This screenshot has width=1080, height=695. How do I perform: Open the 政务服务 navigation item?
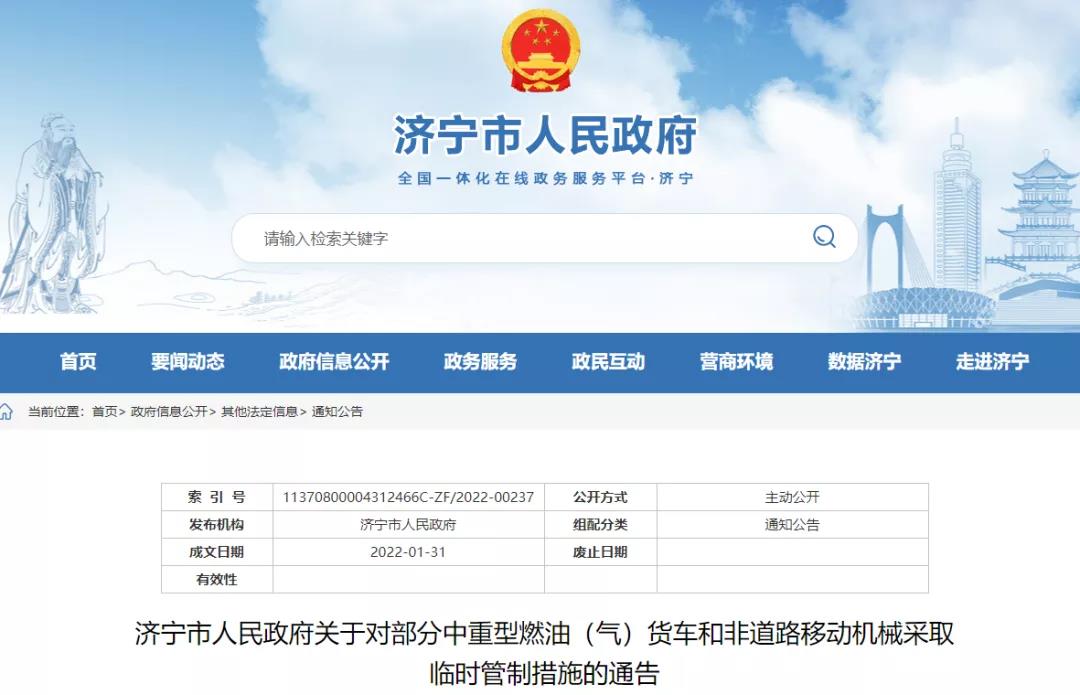tap(479, 361)
